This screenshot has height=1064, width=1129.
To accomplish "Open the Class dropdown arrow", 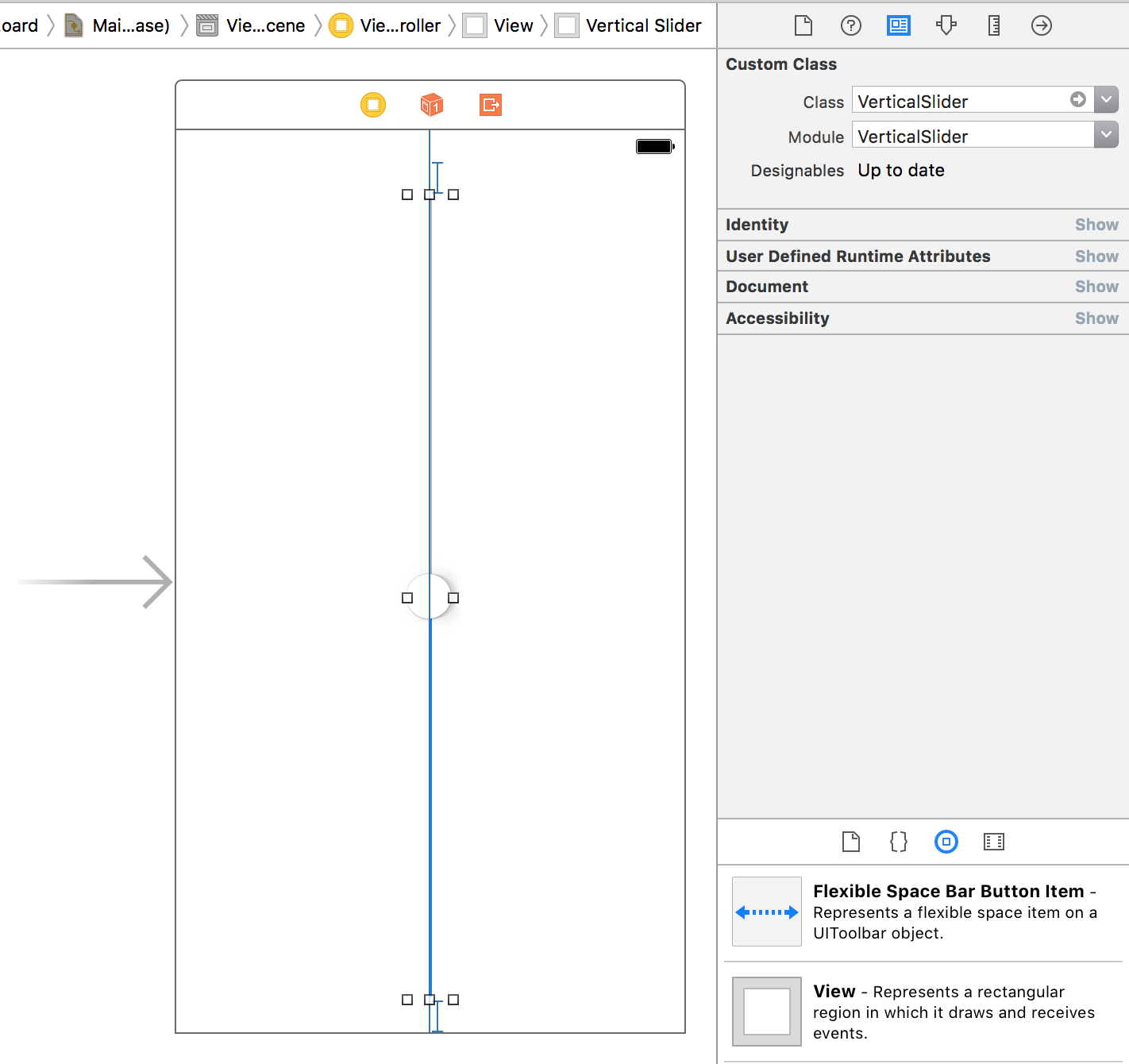I will point(1106,99).
